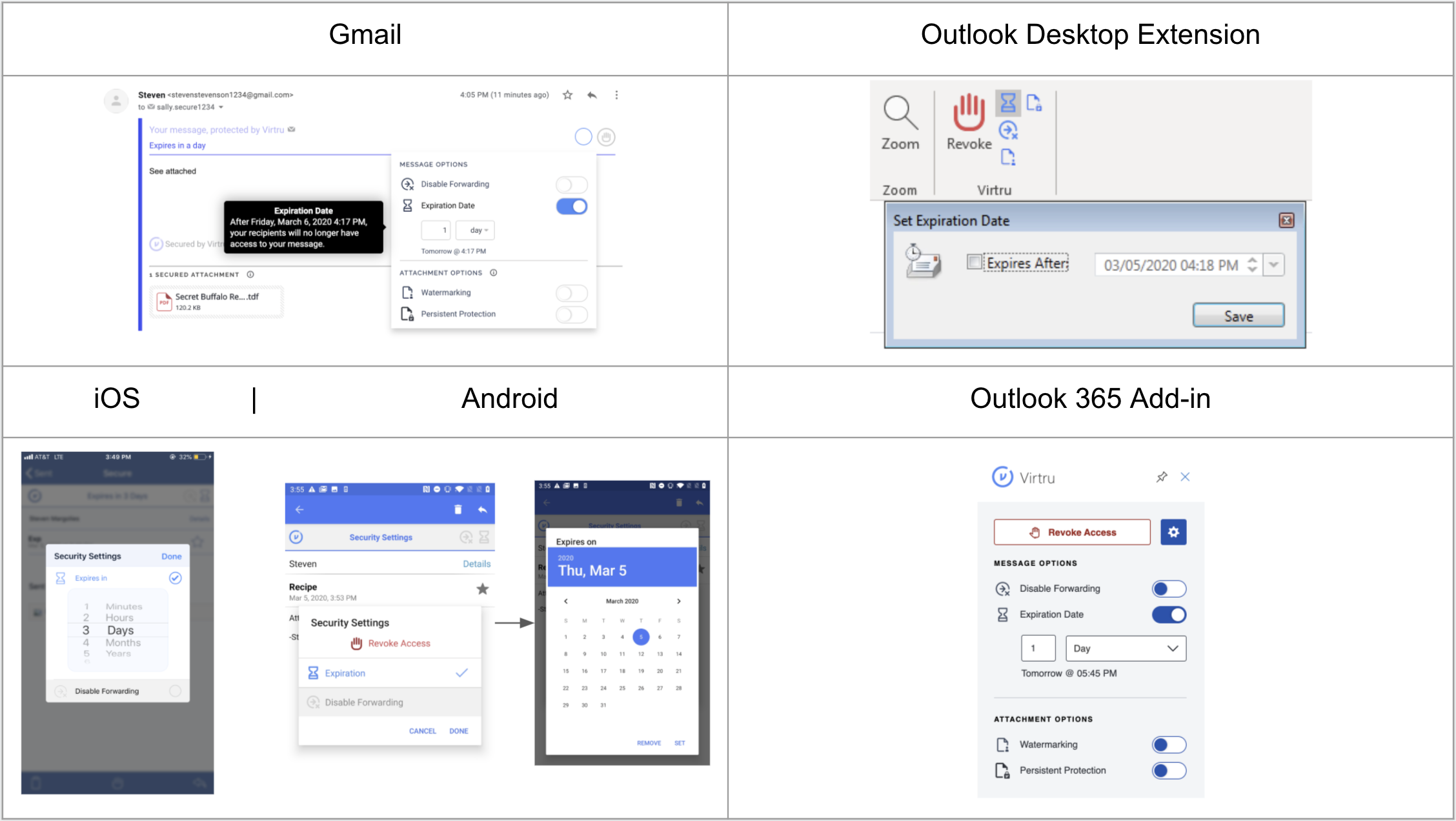Open Secret Buffalo Re....tdf attachment
The height and width of the screenshot is (821, 1456).
[x=217, y=301]
